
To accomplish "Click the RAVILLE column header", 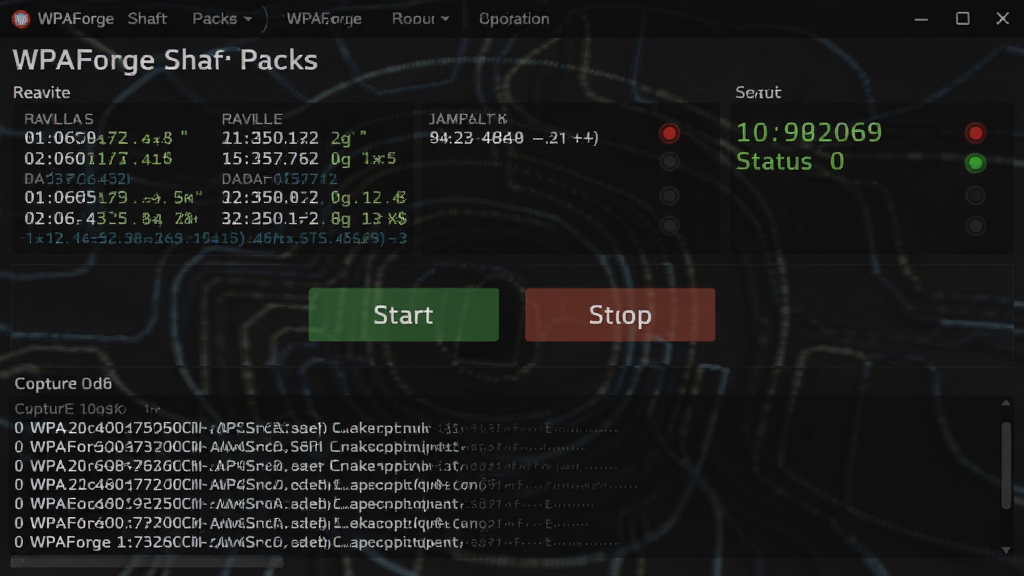I will click(x=252, y=119).
